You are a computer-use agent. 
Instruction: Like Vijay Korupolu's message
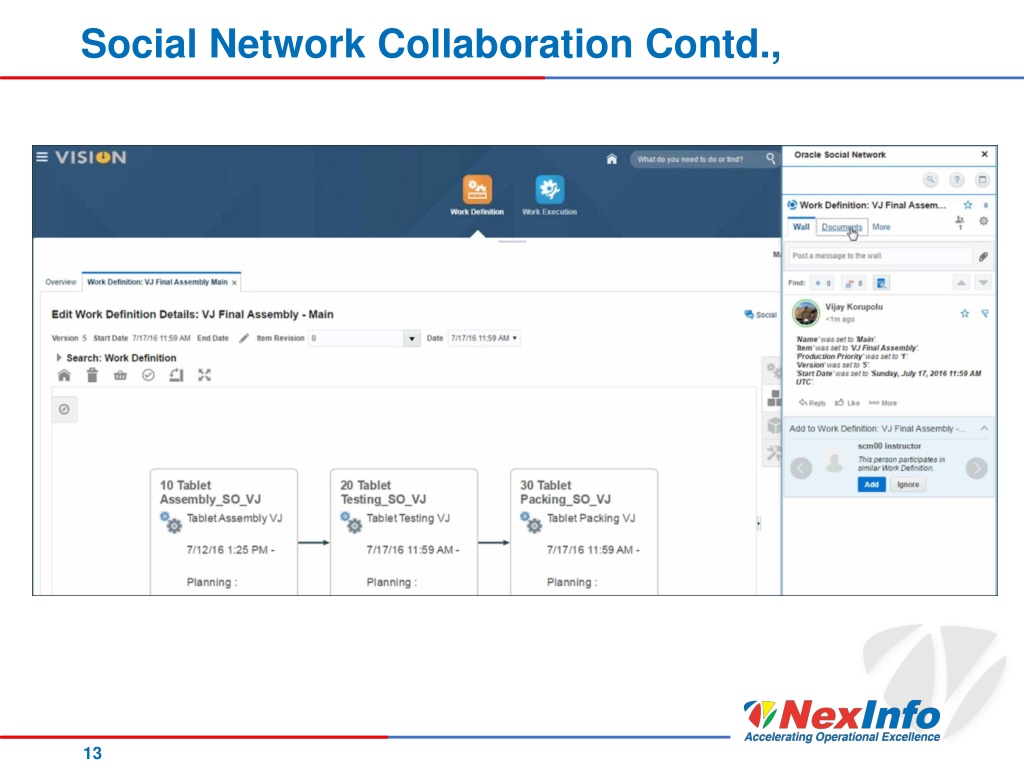[847, 403]
